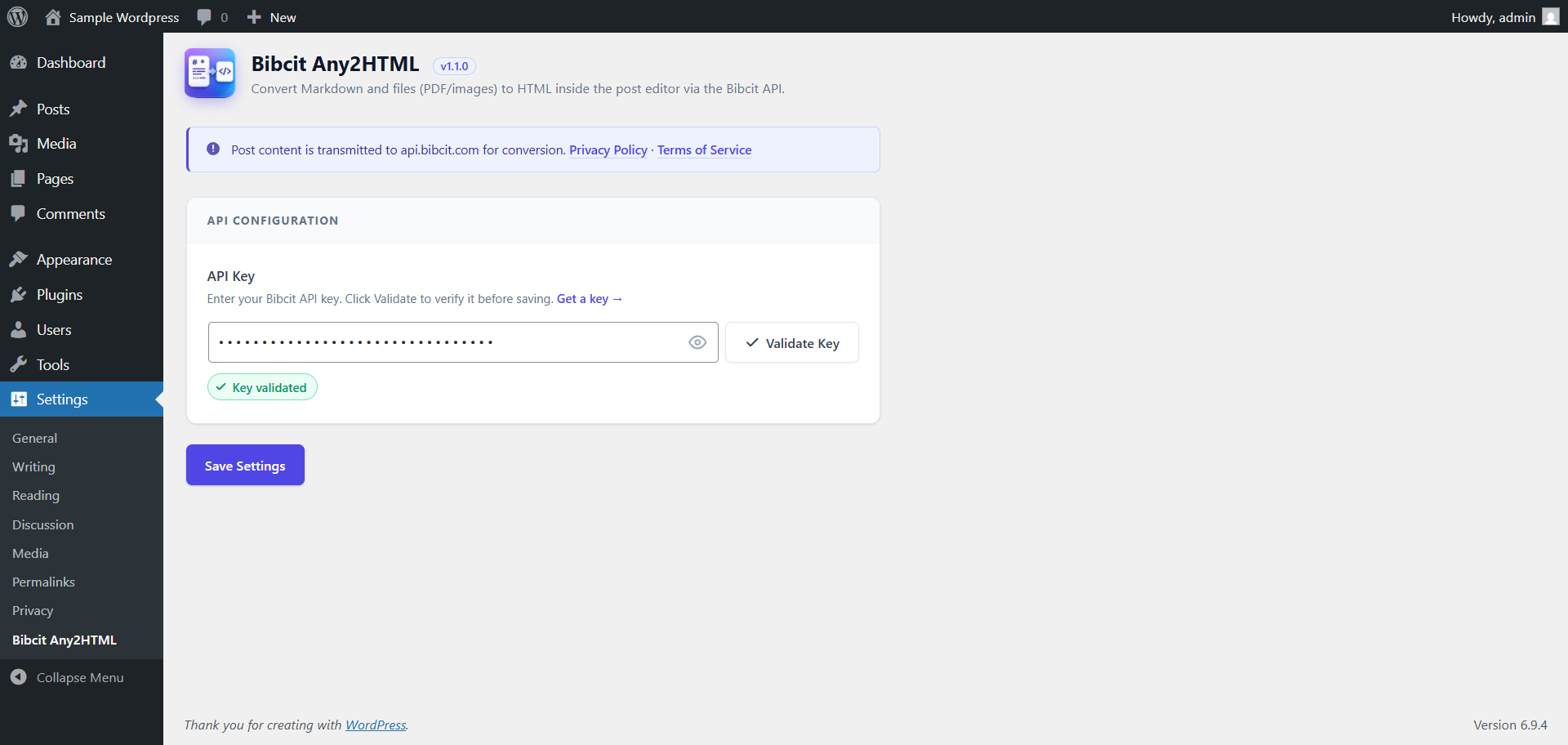Click the Version 6.9.4 text
This screenshot has width=1568, height=745.
pyautogui.click(x=1510, y=725)
